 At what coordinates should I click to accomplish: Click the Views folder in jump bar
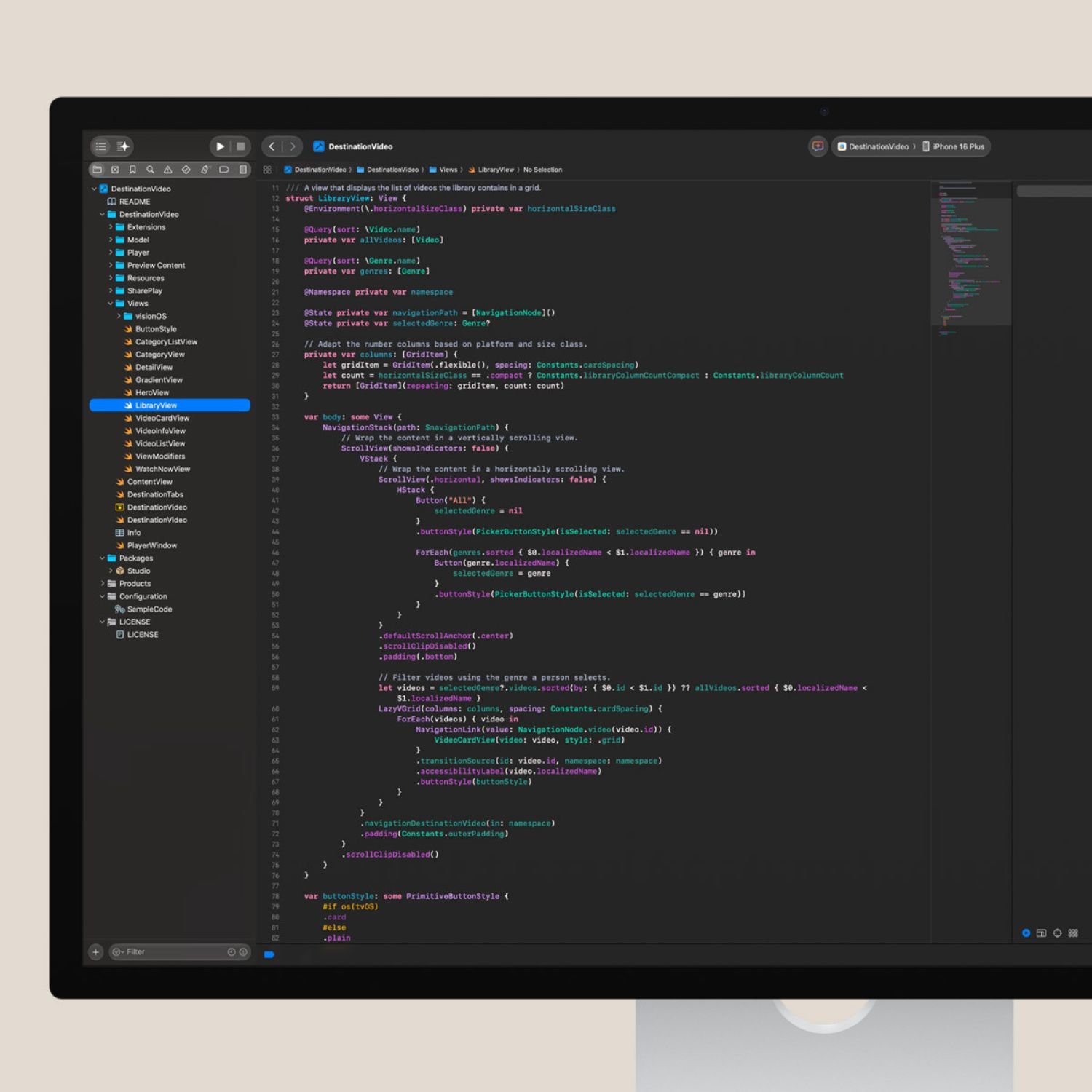[x=443, y=170]
